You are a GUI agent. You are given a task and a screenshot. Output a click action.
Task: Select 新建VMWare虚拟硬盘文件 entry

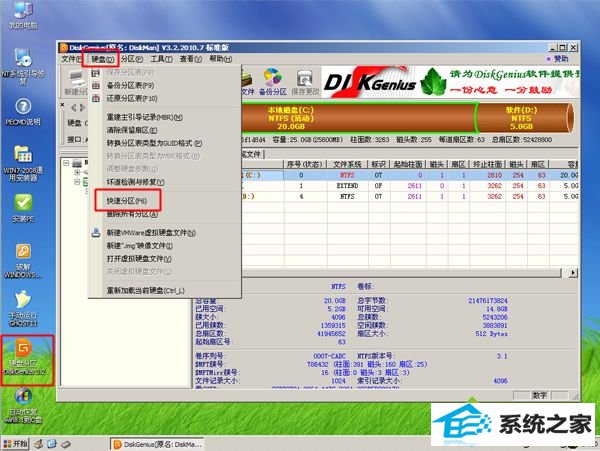coord(151,233)
